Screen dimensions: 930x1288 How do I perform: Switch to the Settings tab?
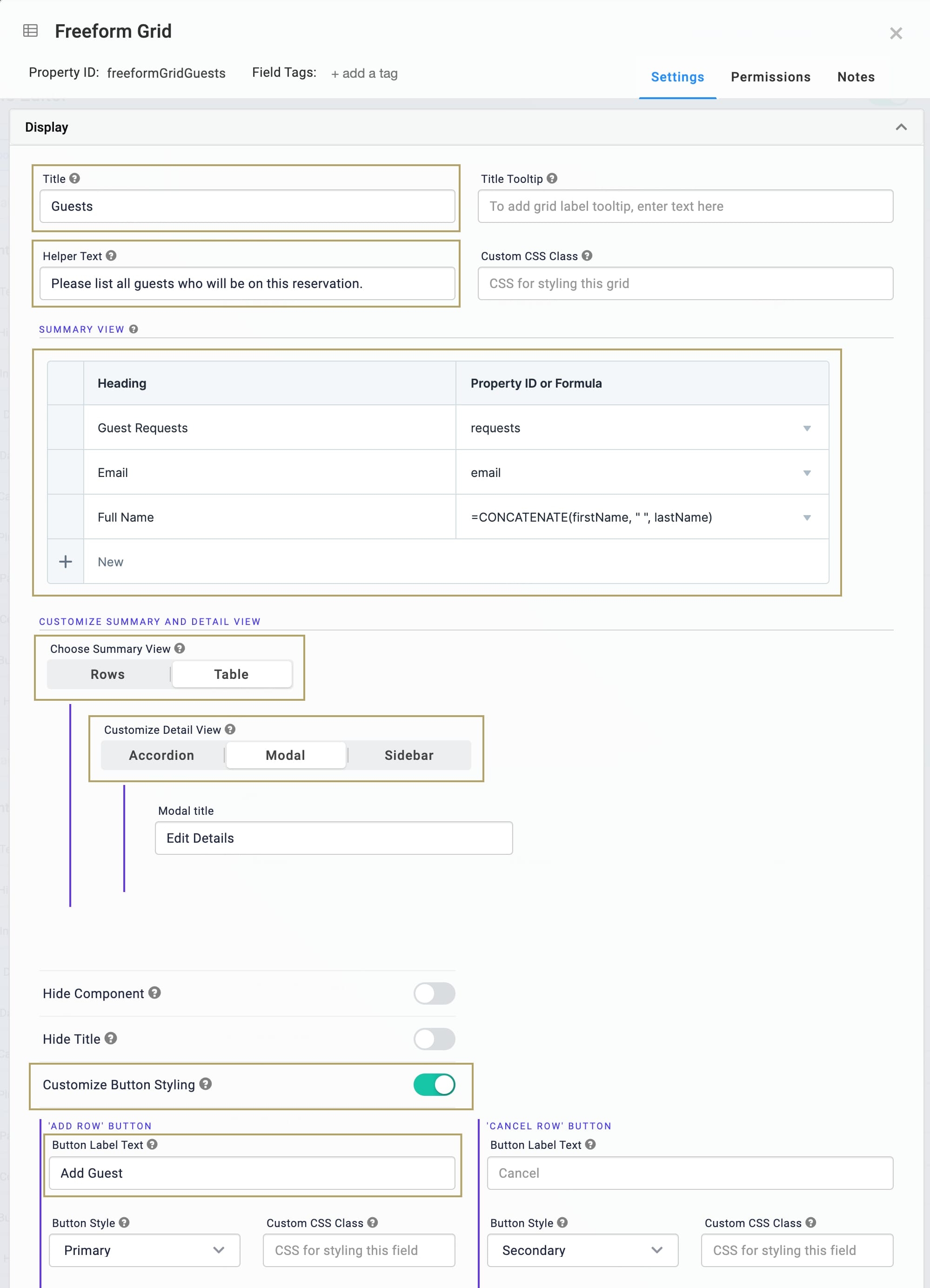click(677, 77)
